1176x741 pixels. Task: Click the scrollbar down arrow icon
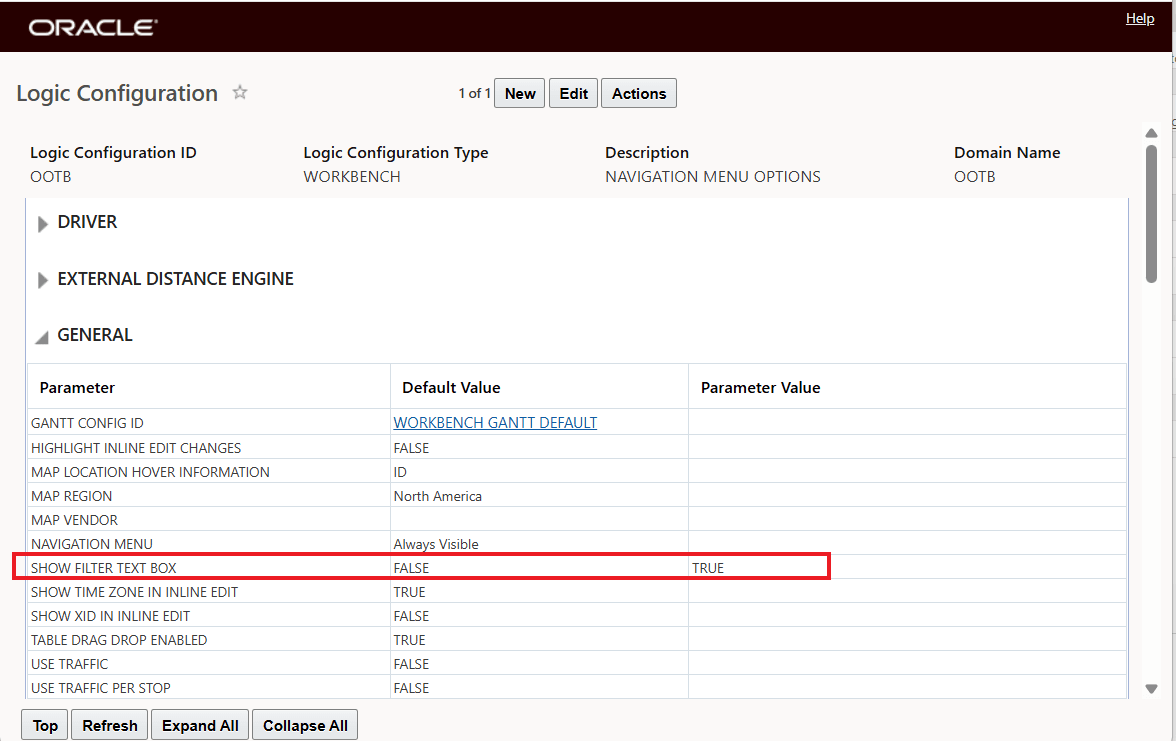pyautogui.click(x=1151, y=688)
